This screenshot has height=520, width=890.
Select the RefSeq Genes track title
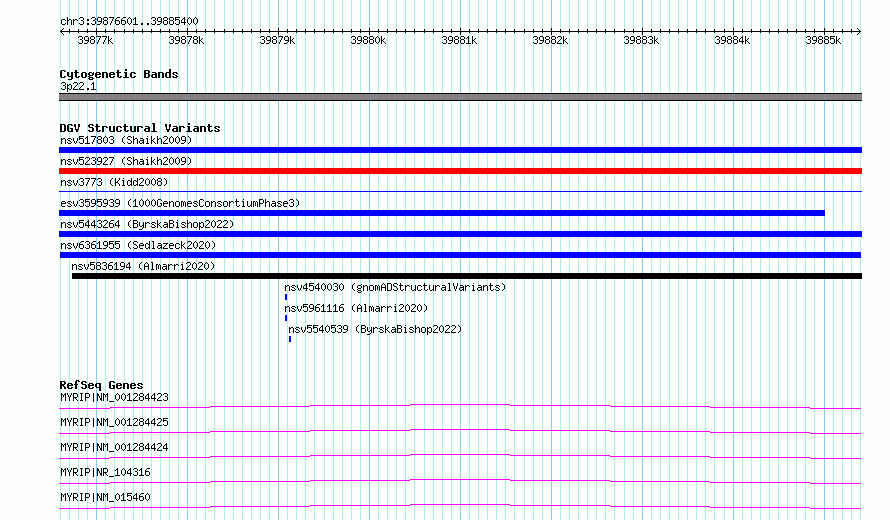click(x=101, y=385)
